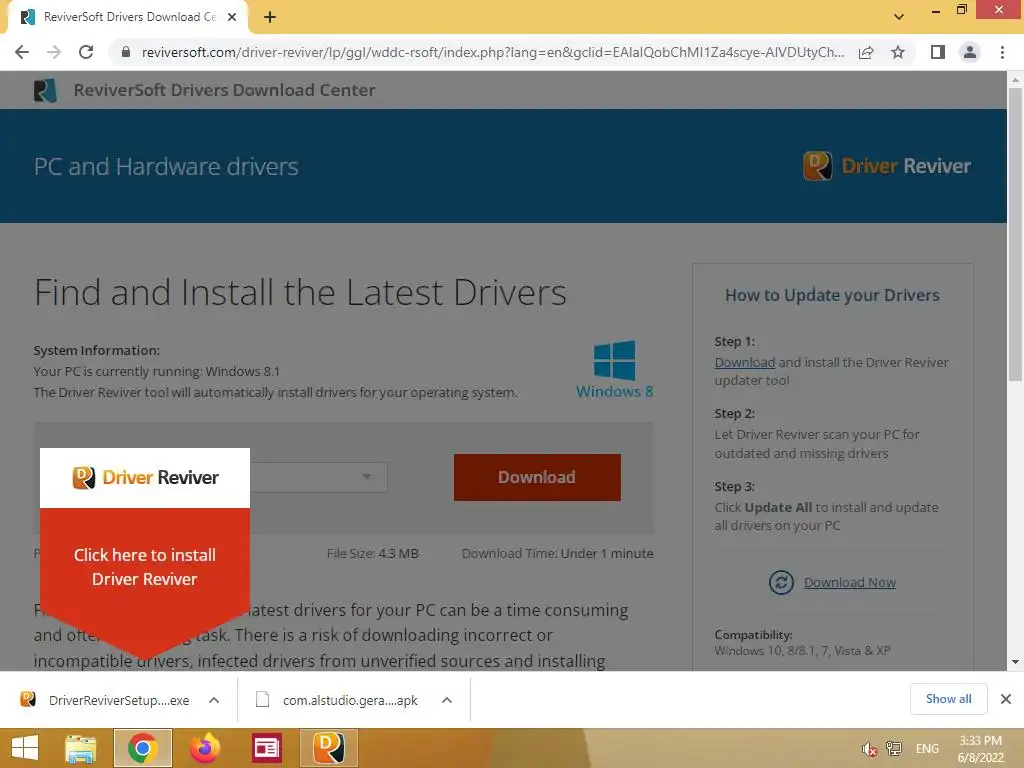
Task: Click the Download Now link
Action: 850,582
